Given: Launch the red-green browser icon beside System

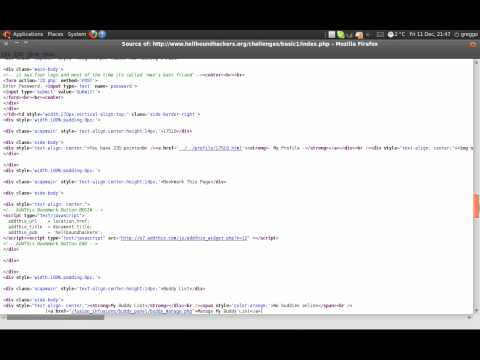Looking at the screenshot, I should [93, 34].
